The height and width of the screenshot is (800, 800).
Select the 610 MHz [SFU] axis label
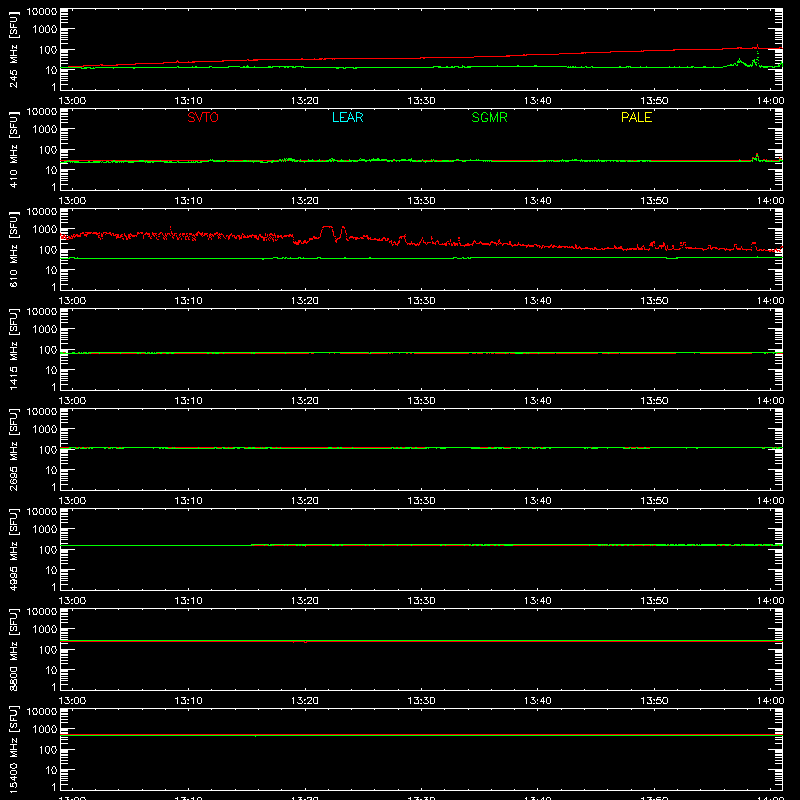pos(13,249)
